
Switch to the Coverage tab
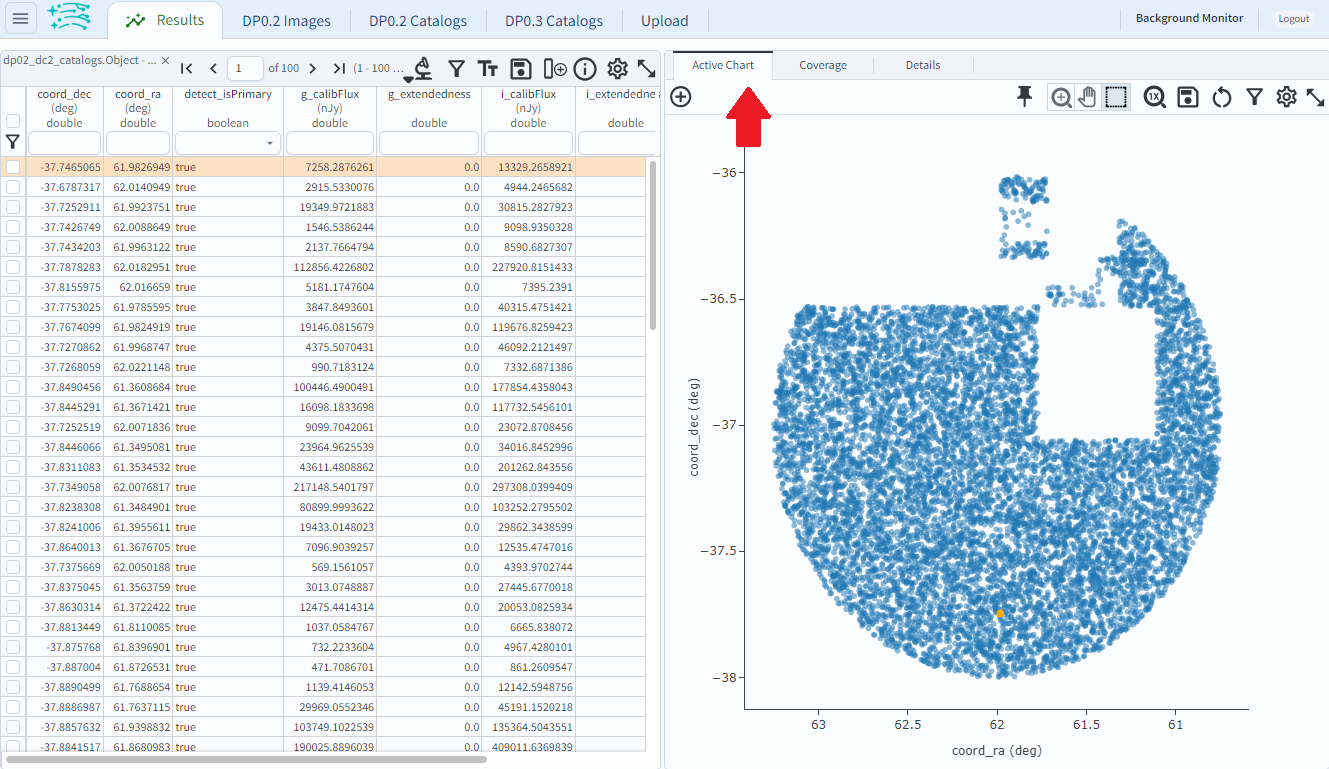click(x=822, y=65)
